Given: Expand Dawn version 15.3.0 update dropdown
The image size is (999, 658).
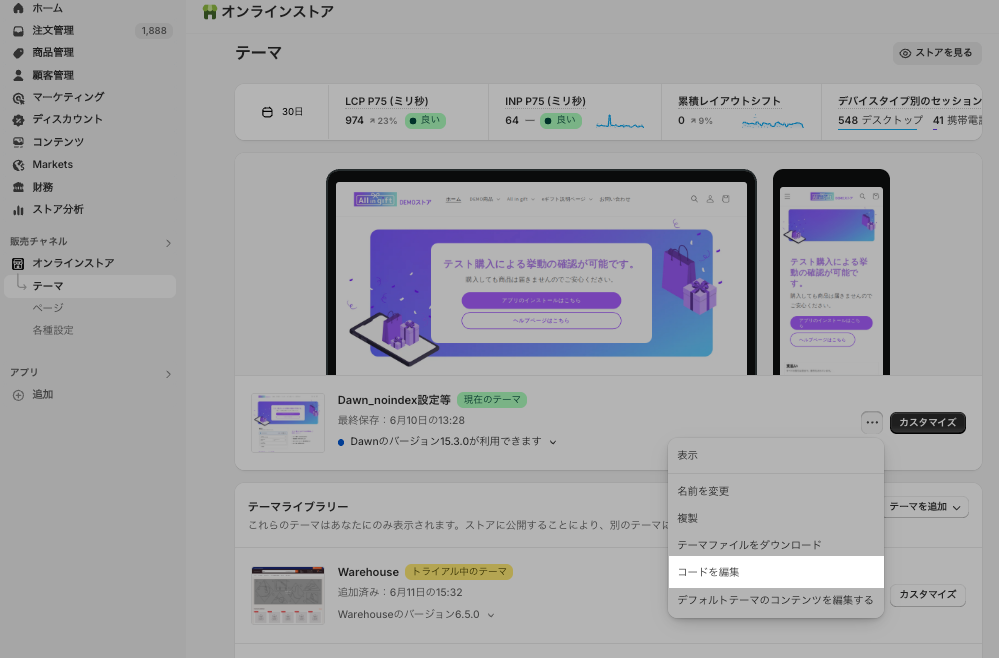Looking at the screenshot, I should 553,441.
